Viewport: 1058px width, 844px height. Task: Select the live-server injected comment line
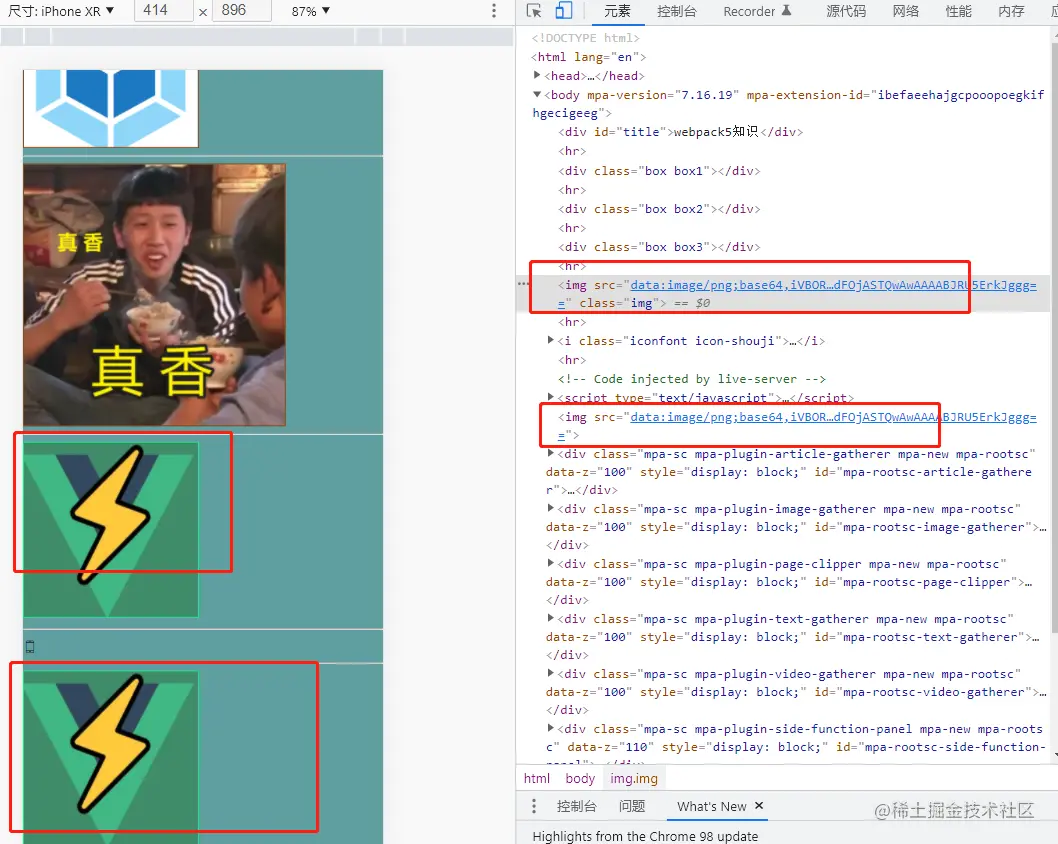click(x=692, y=378)
